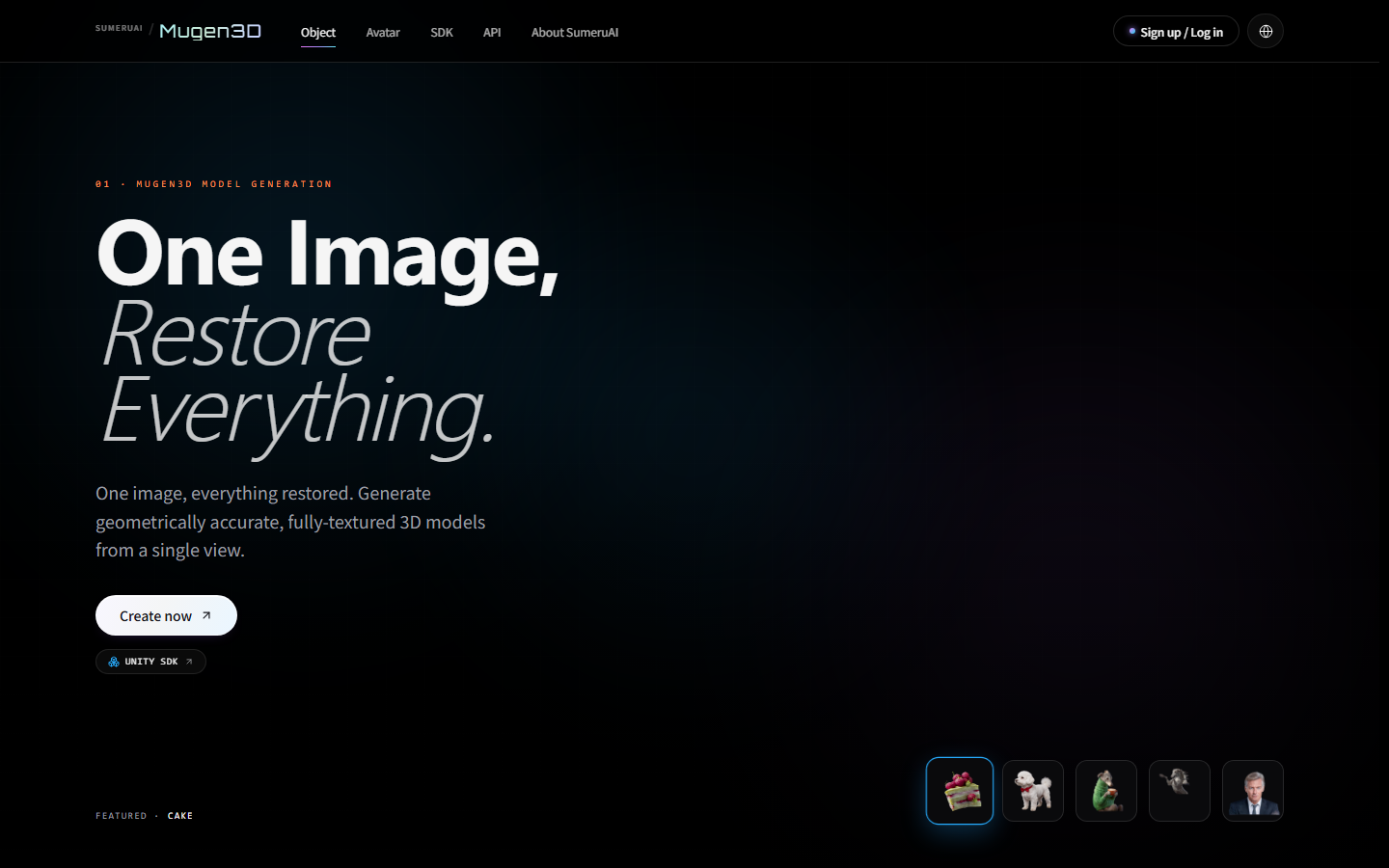This screenshot has height=868, width=1389.
Task: Open the API menu item
Action: pyautogui.click(x=492, y=32)
